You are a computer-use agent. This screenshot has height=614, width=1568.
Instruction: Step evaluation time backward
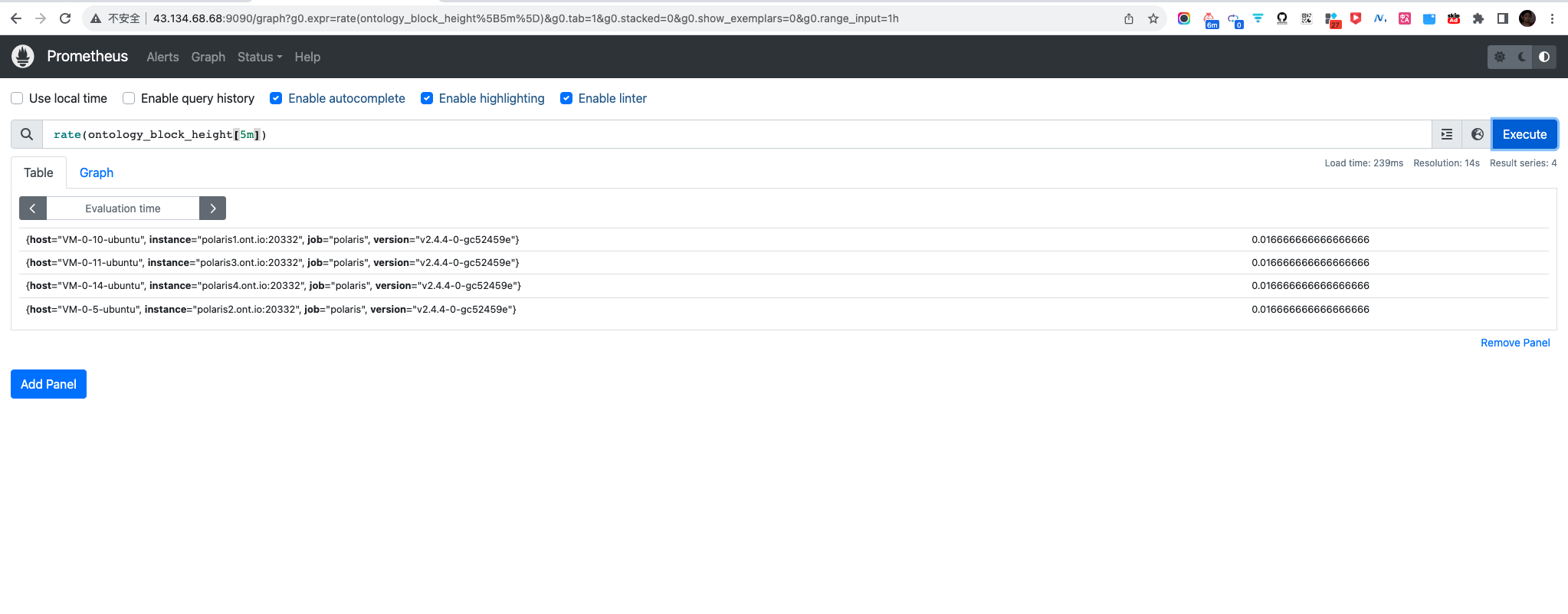(33, 208)
